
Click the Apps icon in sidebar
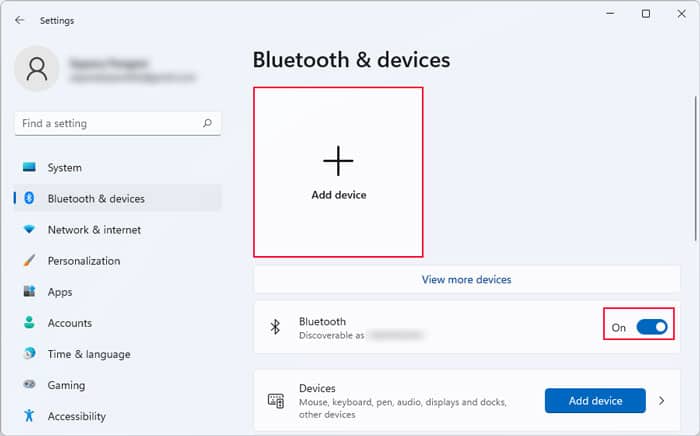tap(29, 291)
